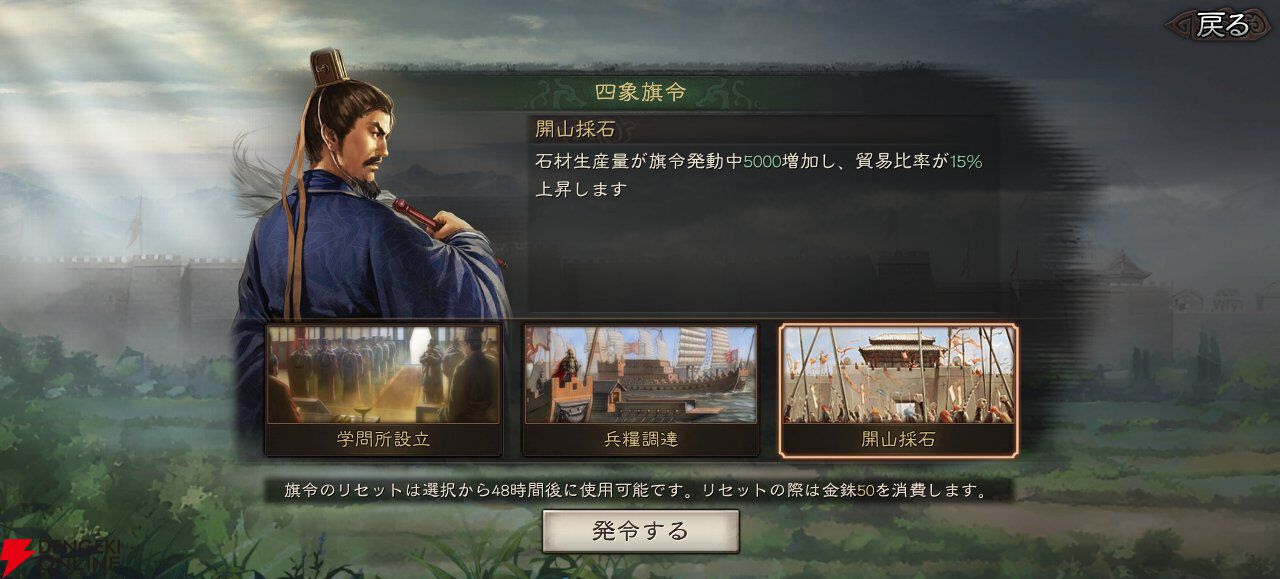Tap the reset notice text about 48時間
The width and height of the screenshot is (1280, 579).
point(636,491)
